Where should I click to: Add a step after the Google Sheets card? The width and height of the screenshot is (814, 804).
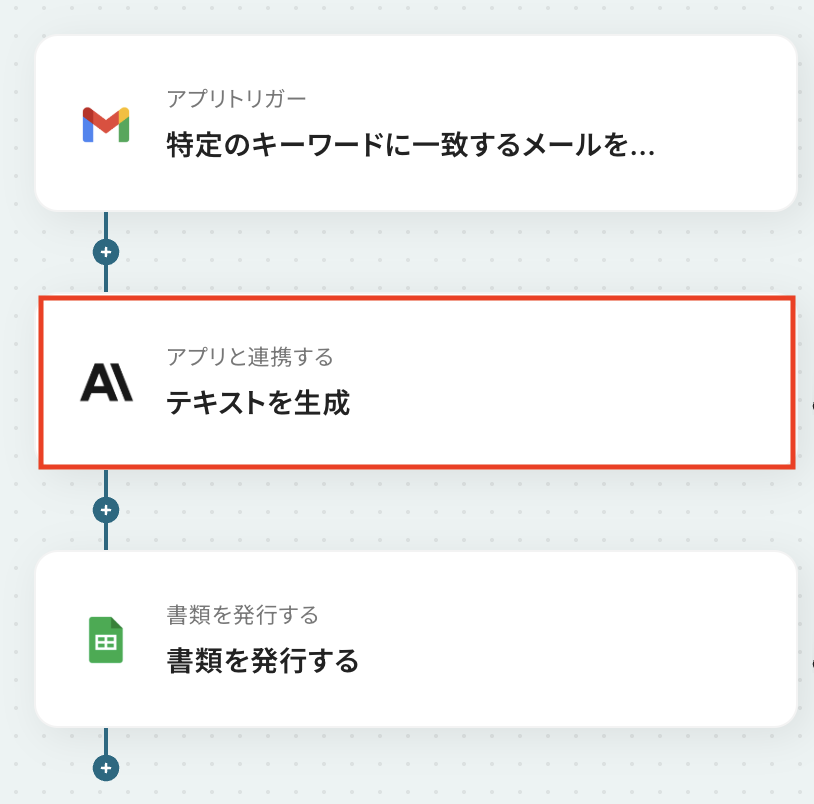[x=106, y=768]
